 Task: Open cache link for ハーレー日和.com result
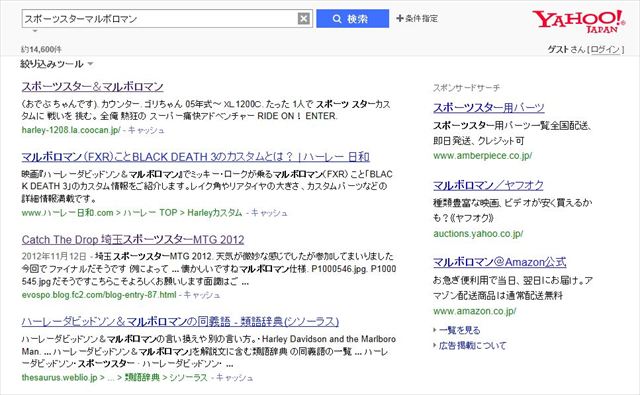[269, 213]
